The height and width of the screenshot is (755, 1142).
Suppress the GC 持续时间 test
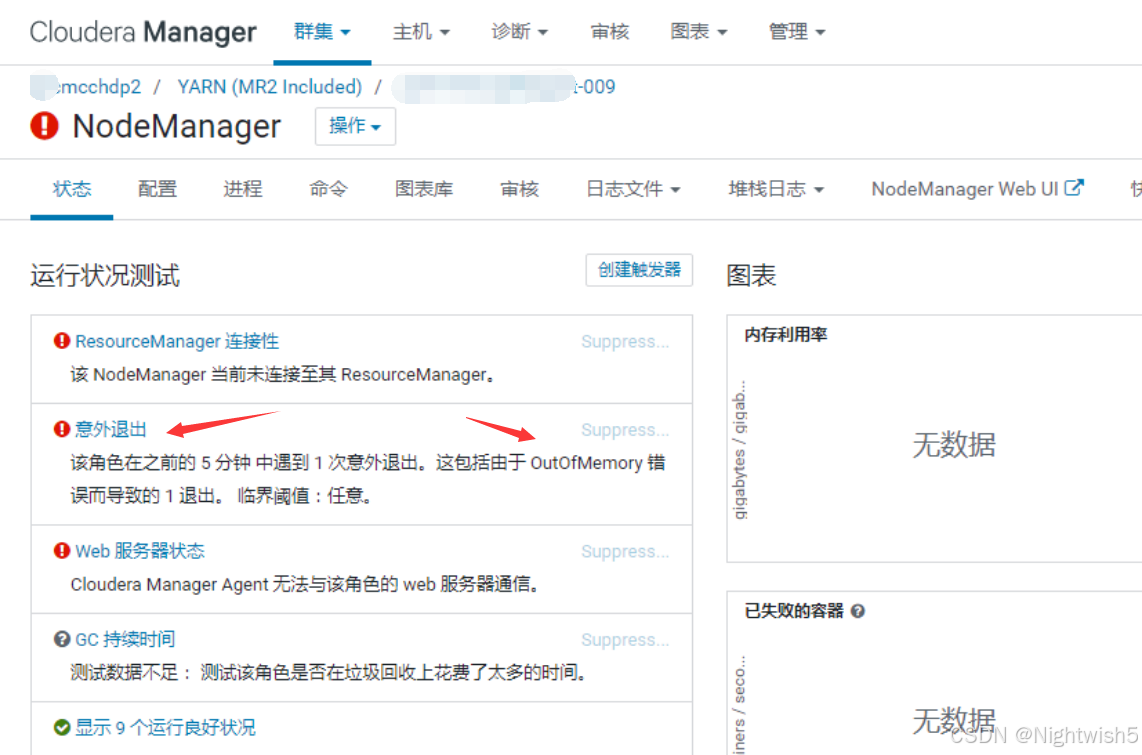point(625,639)
